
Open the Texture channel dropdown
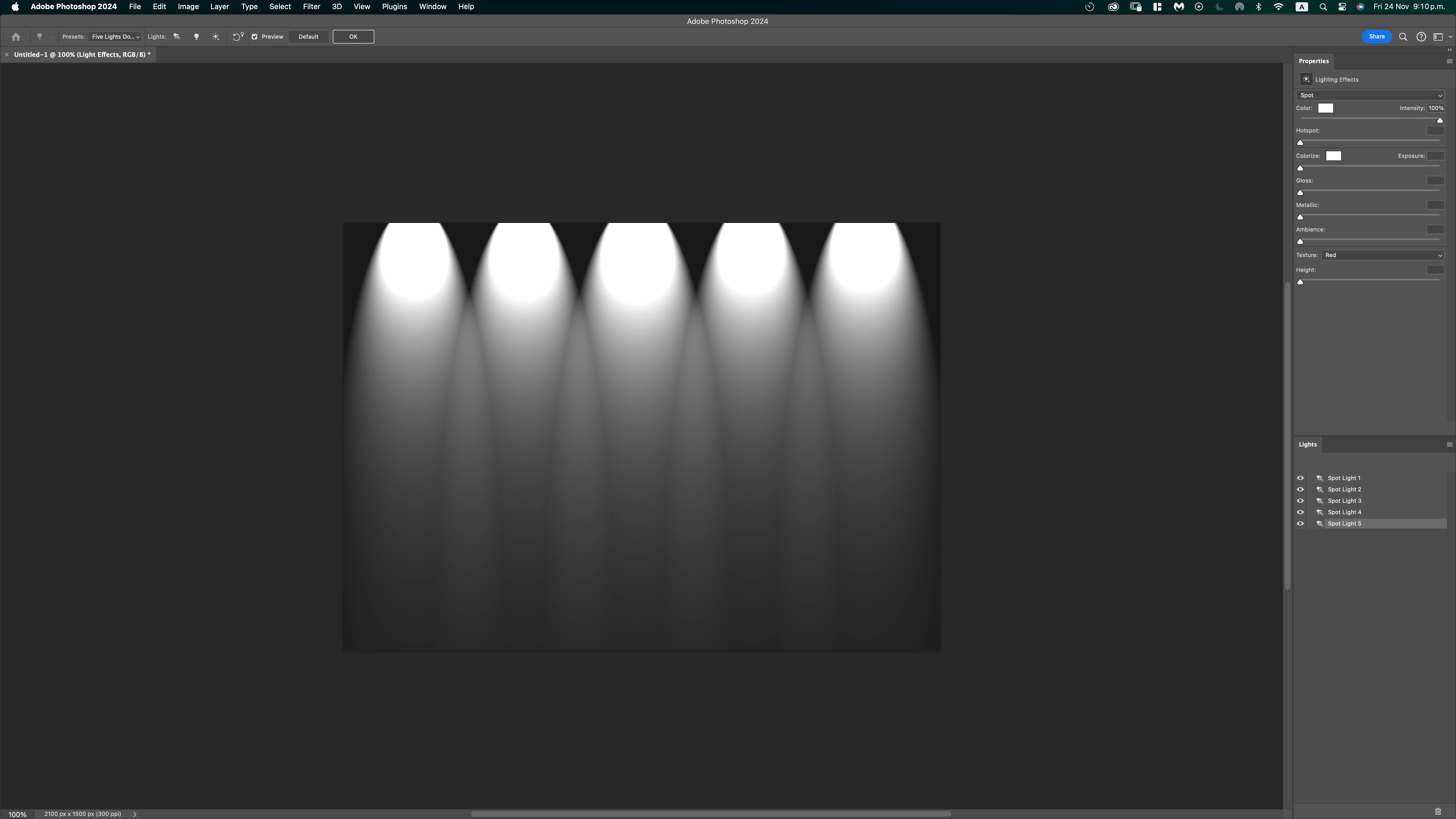[1383, 255]
